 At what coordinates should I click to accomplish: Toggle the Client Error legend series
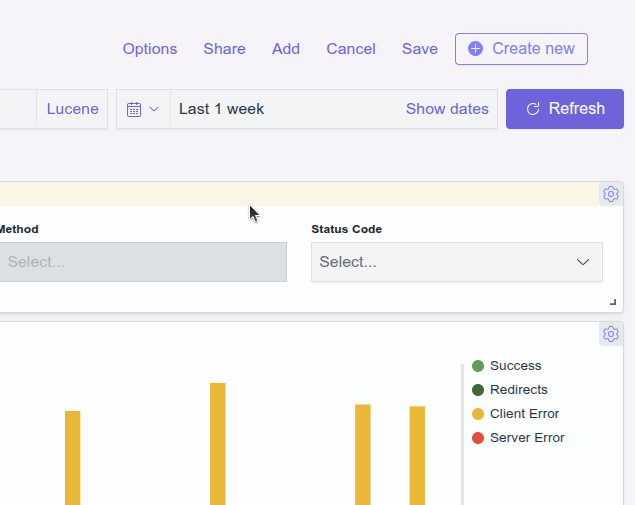pyautogui.click(x=524, y=414)
